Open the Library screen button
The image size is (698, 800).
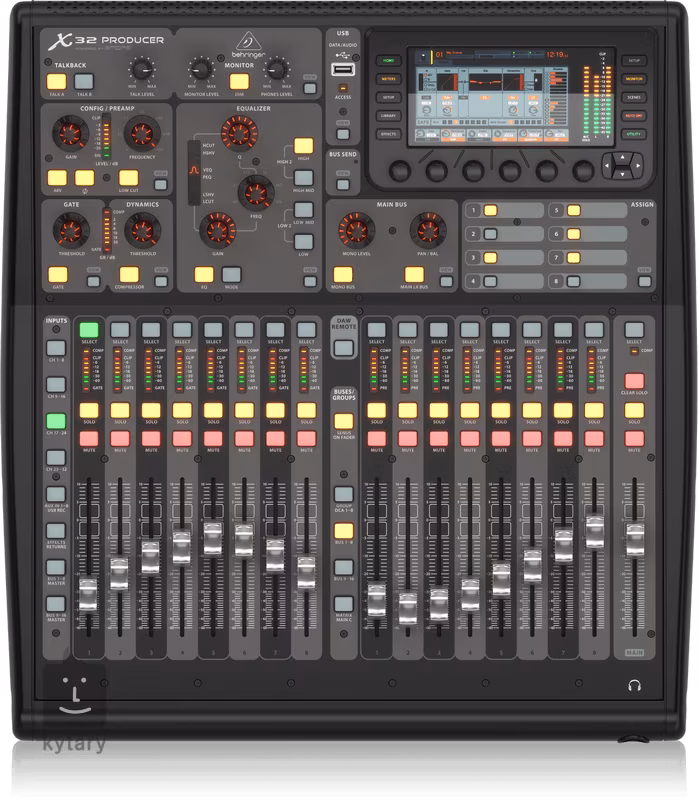point(387,116)
